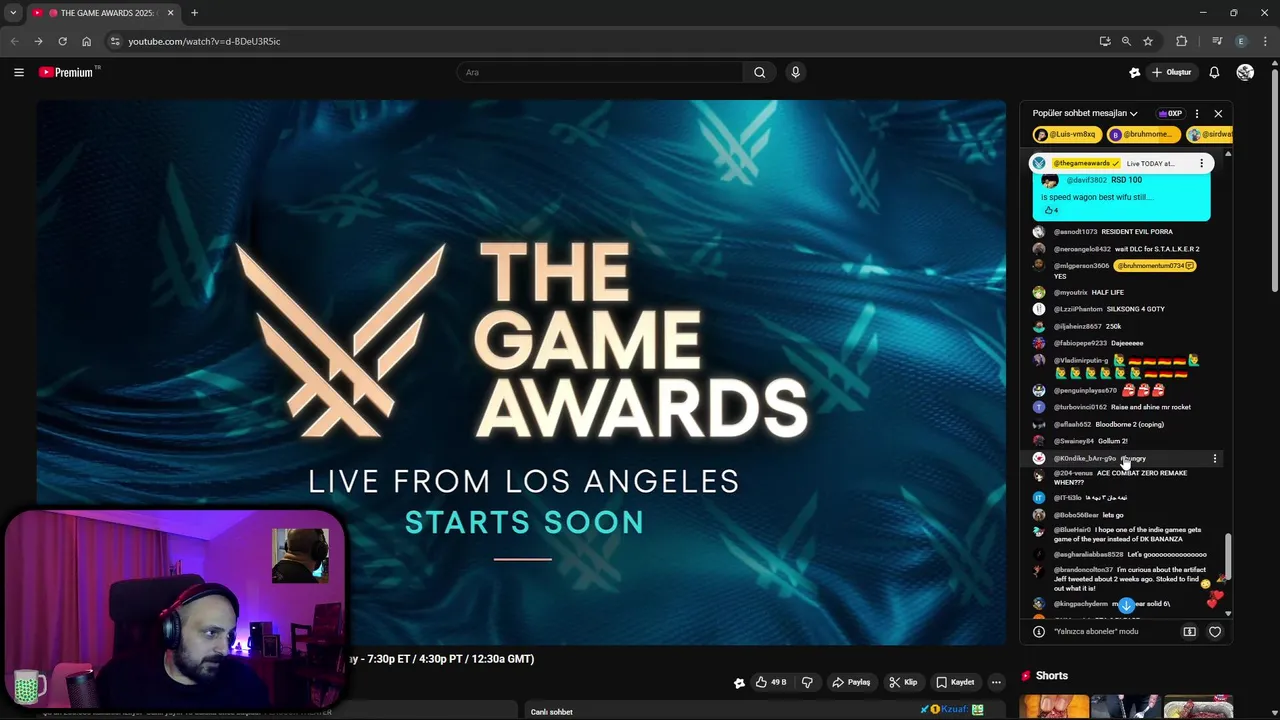Go to the YouTube Premium home logo
1280x720 pixels.
point(69,72)
